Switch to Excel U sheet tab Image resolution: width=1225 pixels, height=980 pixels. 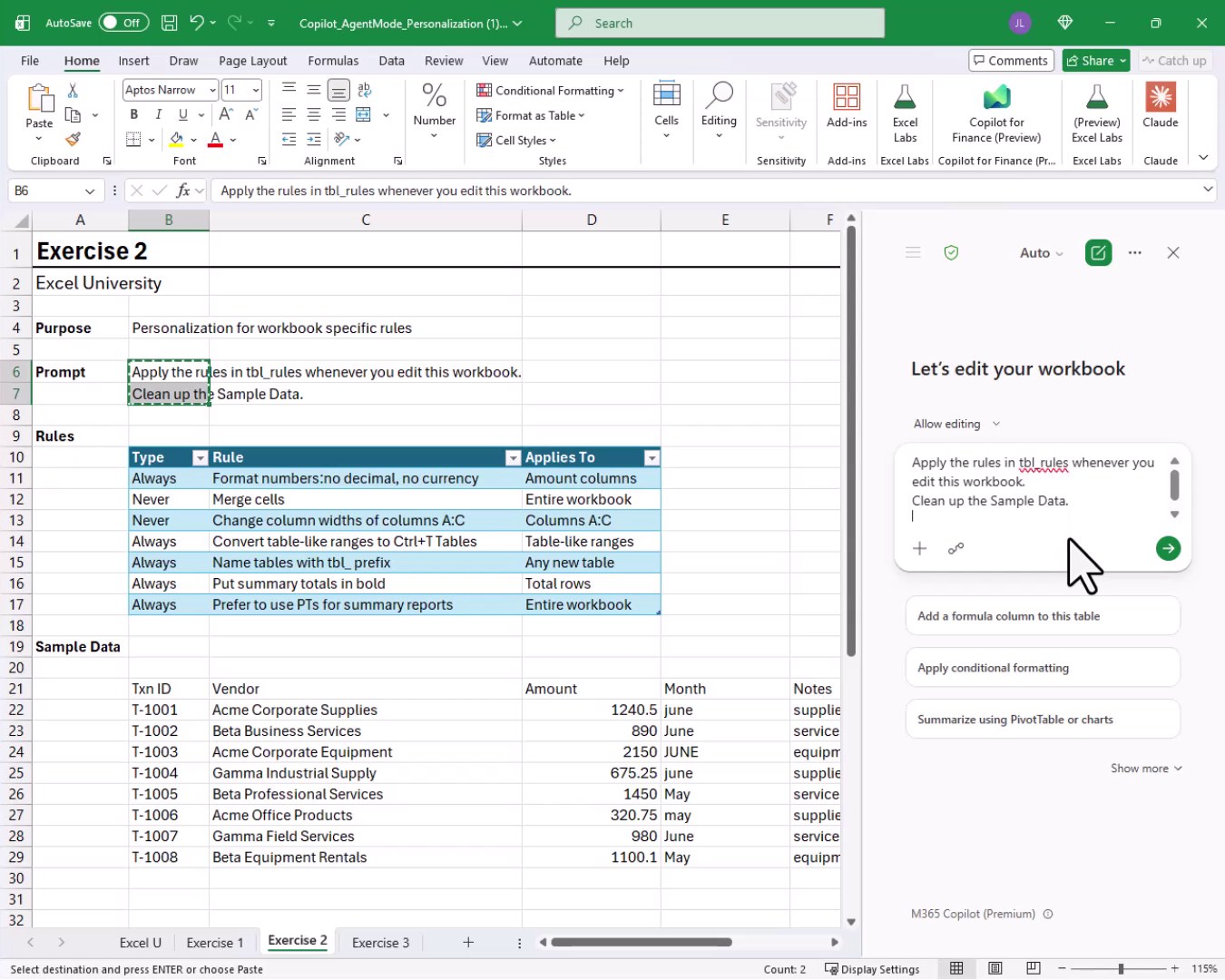pos(140,942)
